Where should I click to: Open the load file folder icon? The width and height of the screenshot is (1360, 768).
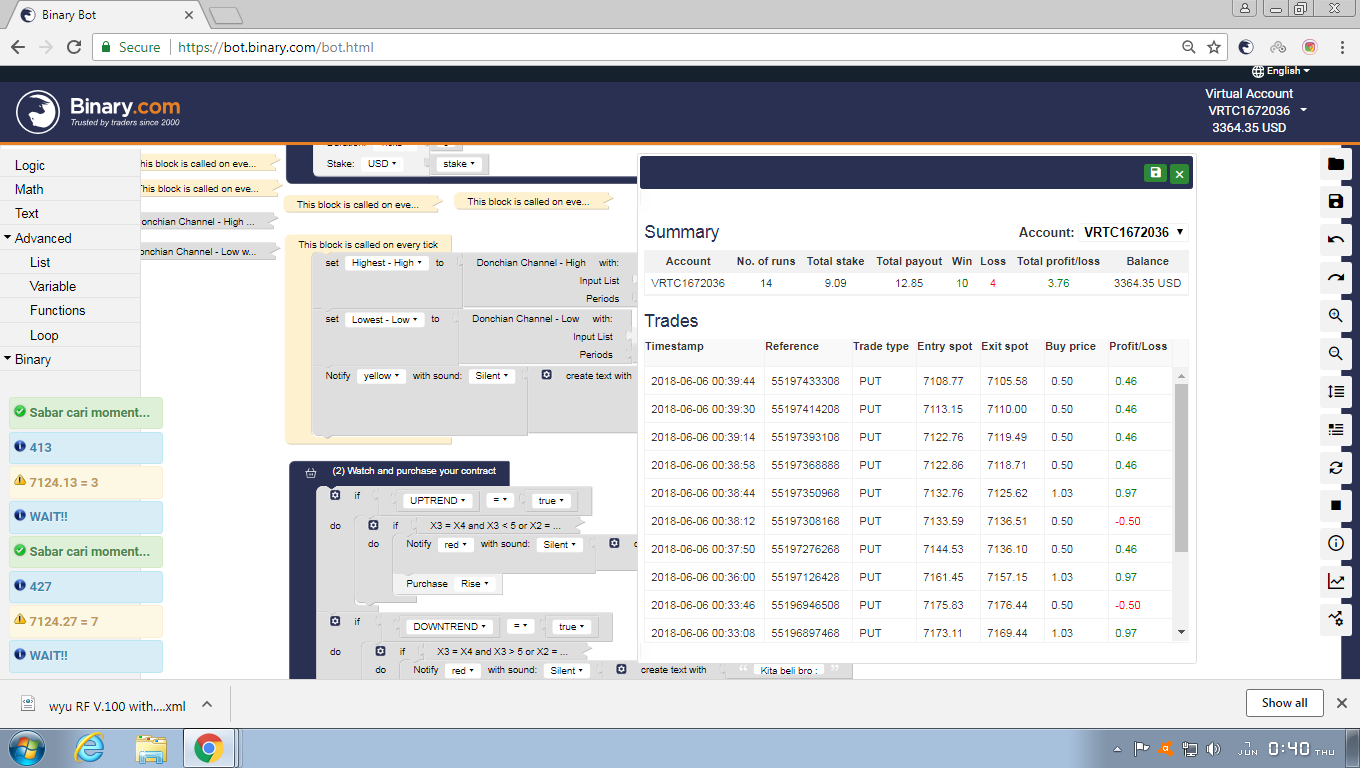point(1335,164)
